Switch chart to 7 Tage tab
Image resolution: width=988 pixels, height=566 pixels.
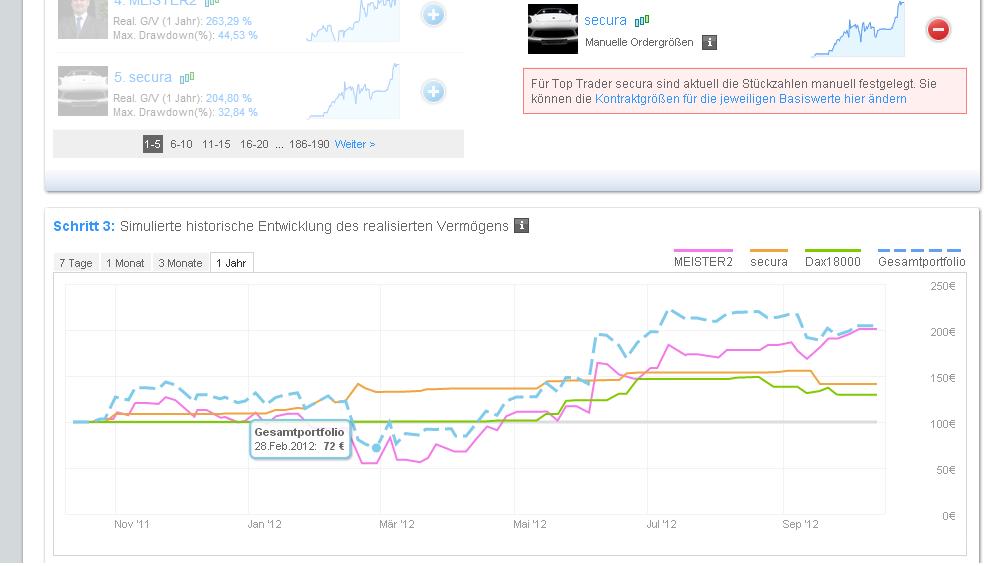pyautogui.click(x=75, y=263)
